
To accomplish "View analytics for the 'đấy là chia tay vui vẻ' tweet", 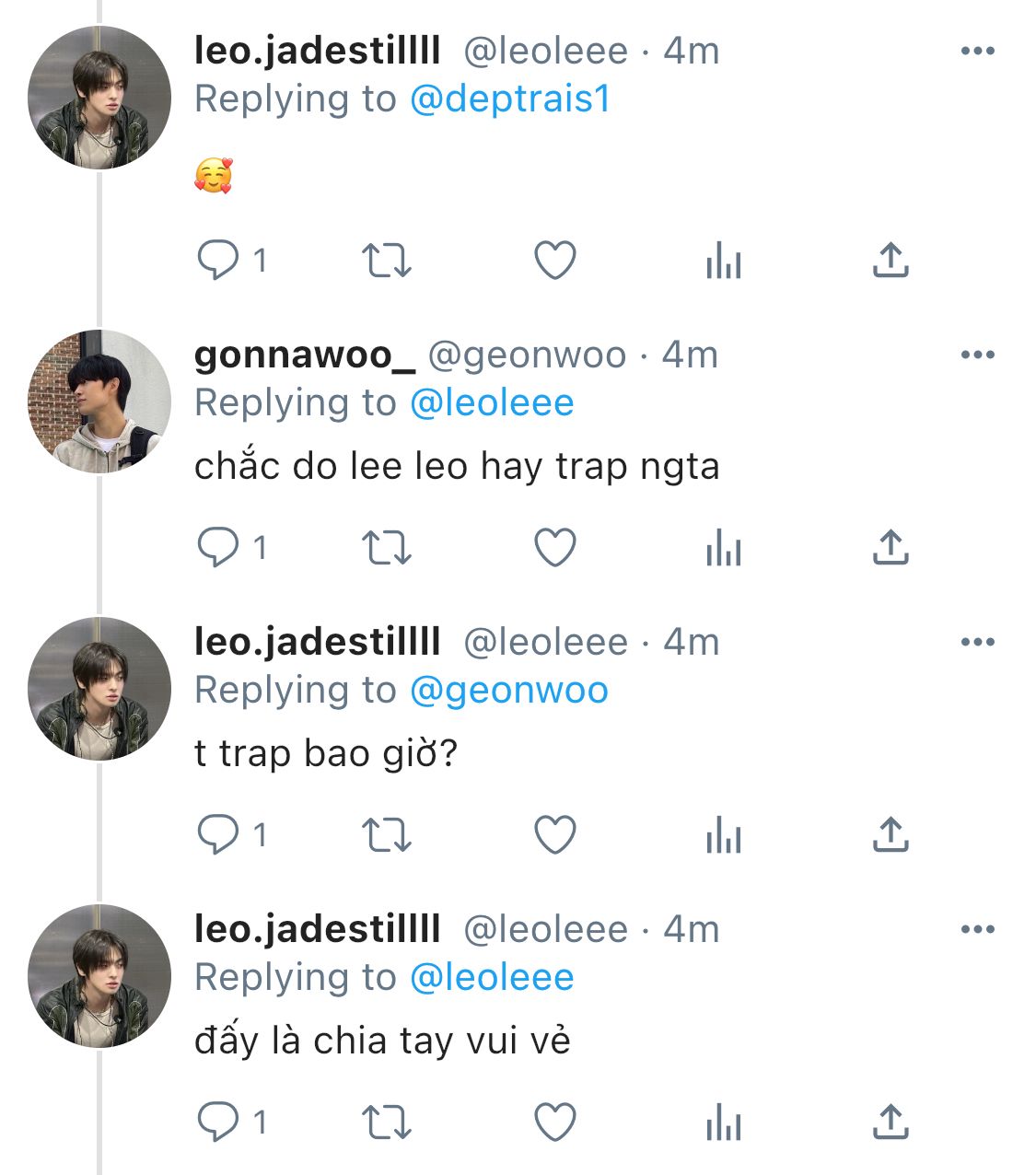I will pos(723,1123).
